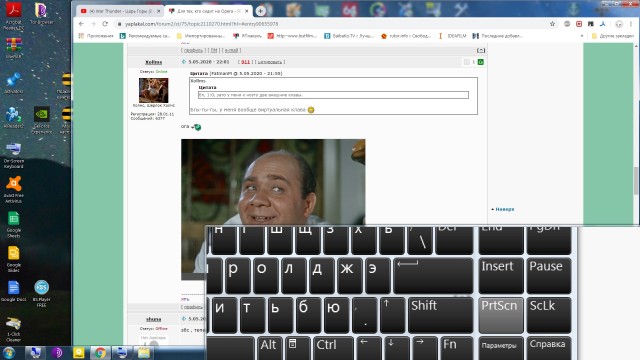
Task: Toggle the Ctrl key on the on-screen keyboard
Action: coord(333,348)
